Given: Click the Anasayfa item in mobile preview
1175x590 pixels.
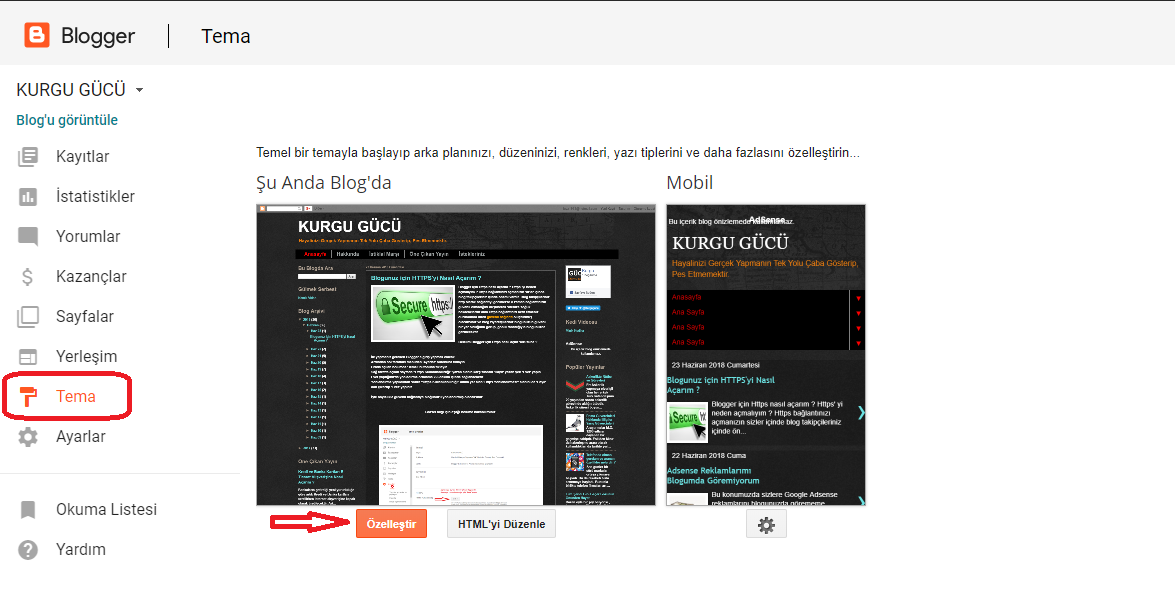Looking at the screenshot, I should click(686, 298).
